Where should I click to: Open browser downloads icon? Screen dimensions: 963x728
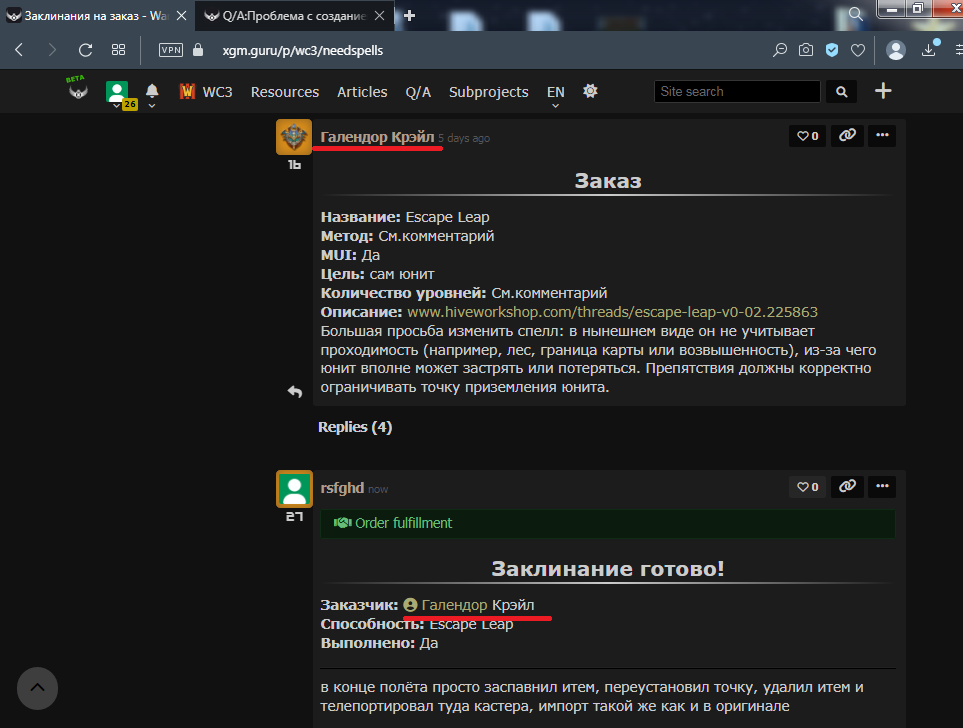(929, 50)
